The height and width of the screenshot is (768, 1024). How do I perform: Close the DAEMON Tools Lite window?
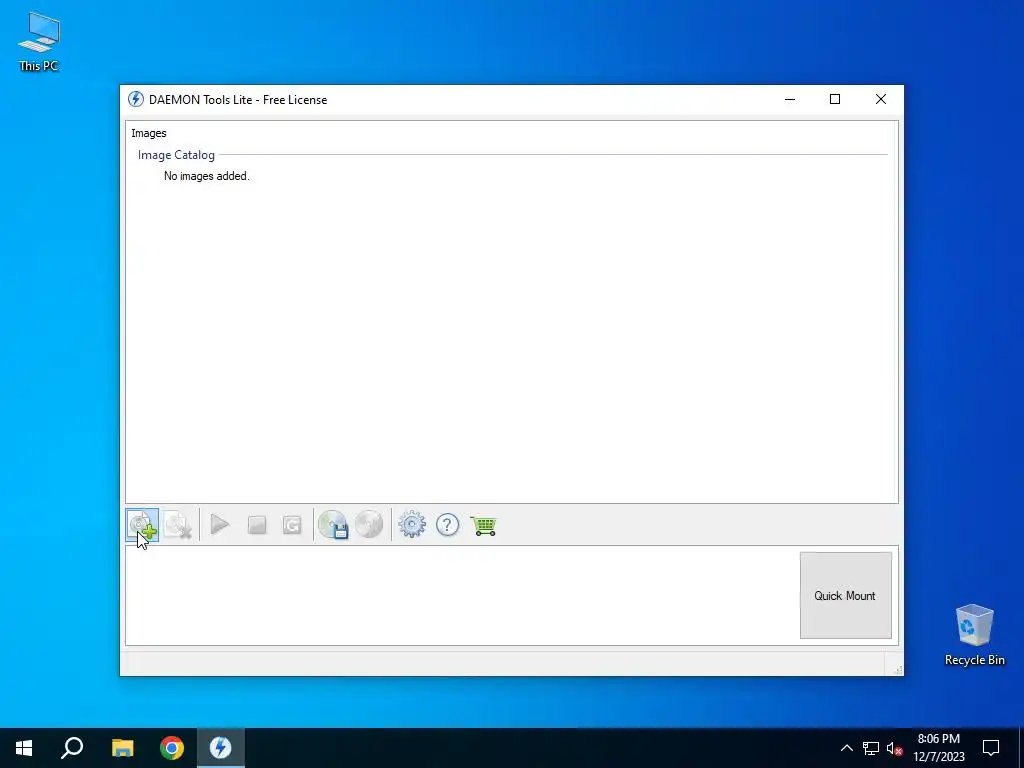click(881, 99)
